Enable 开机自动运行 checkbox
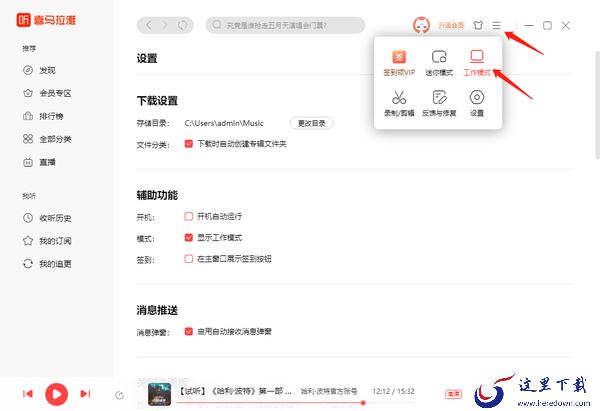Screen dimensions: 600x411 click(x=189, y=217)
